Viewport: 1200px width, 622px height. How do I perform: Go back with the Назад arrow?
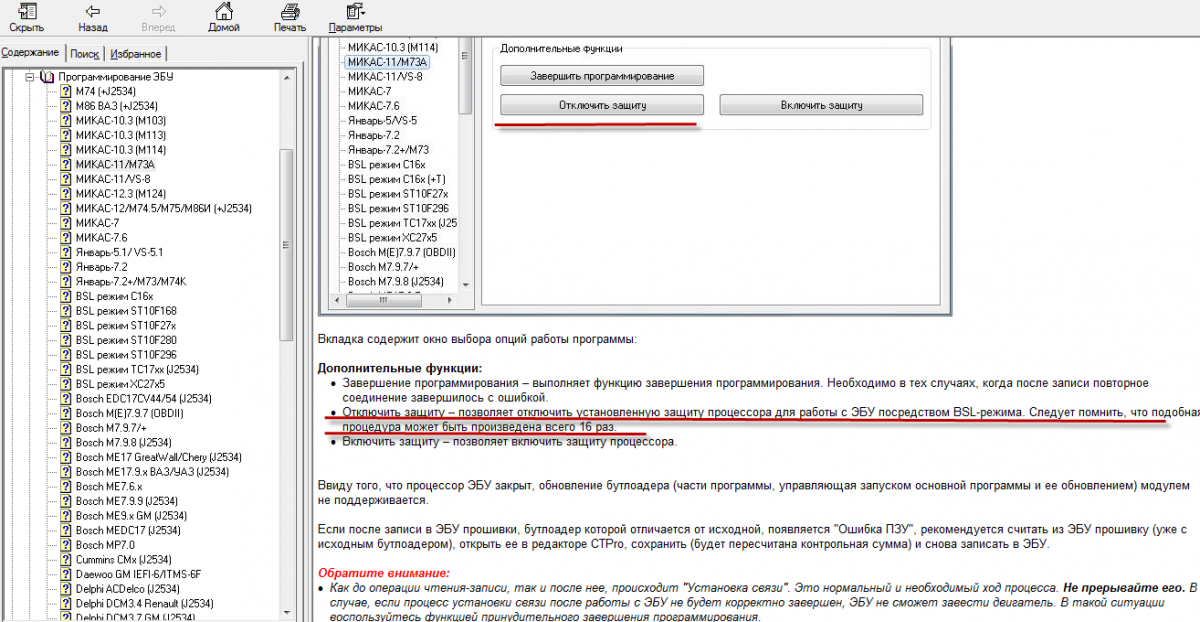(93, 17)
